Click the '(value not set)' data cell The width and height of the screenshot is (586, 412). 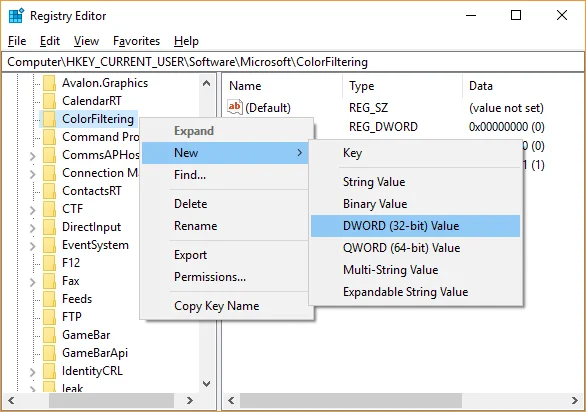(x=506, y=108)
